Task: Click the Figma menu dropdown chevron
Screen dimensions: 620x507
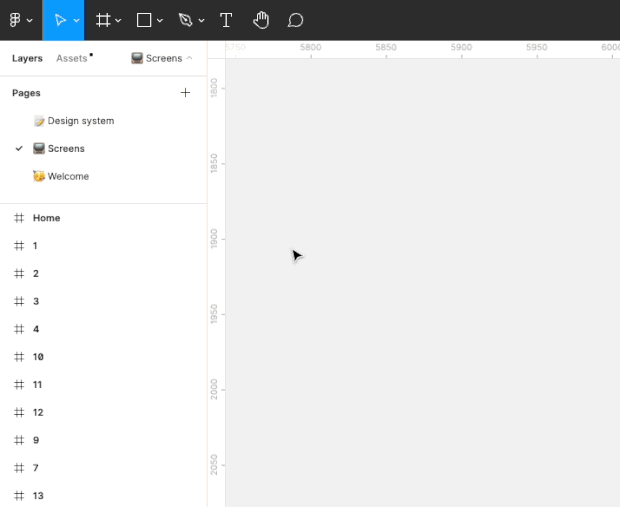Action: (x=30, y=21)
